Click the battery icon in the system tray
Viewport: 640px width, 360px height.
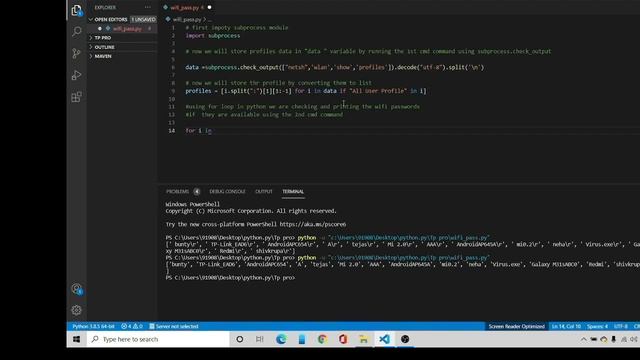pyautogui.click(x=593, y=339)
